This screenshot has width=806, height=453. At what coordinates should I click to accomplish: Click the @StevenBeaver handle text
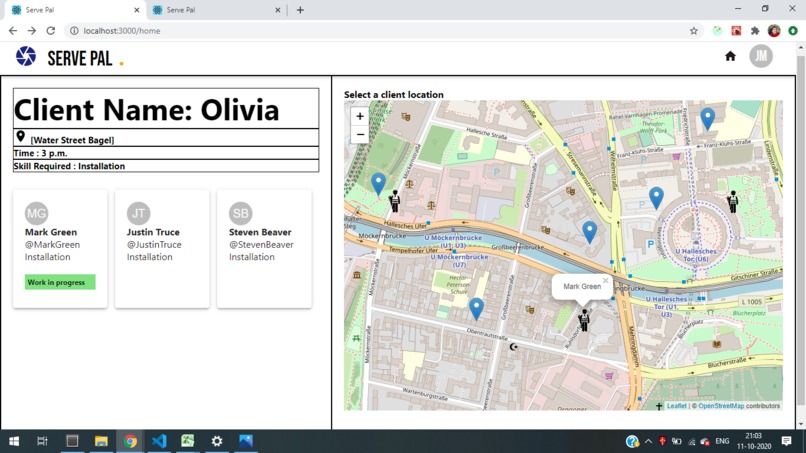(x=262, y=245)
